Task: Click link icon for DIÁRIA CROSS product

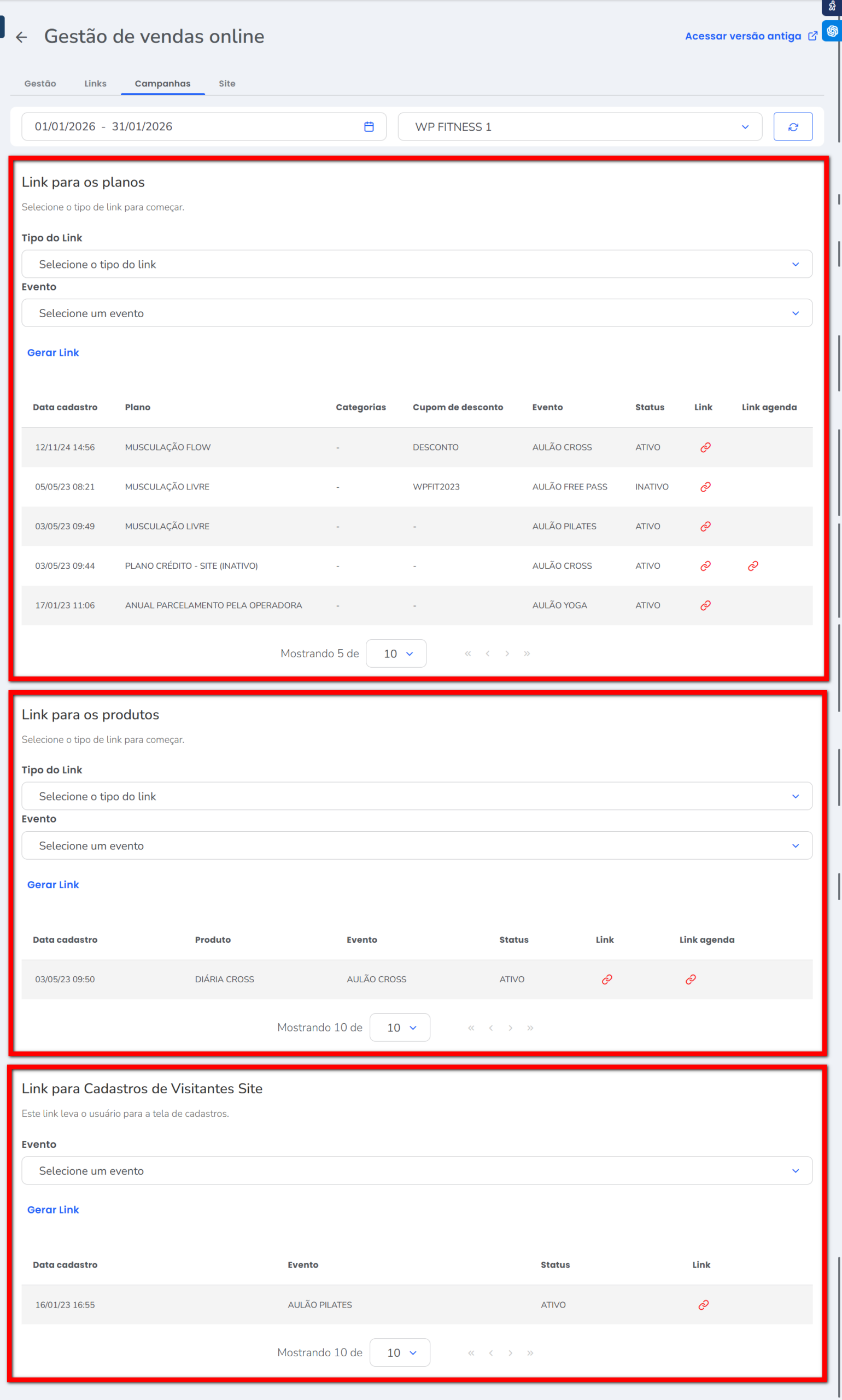Action: point(606,979)
